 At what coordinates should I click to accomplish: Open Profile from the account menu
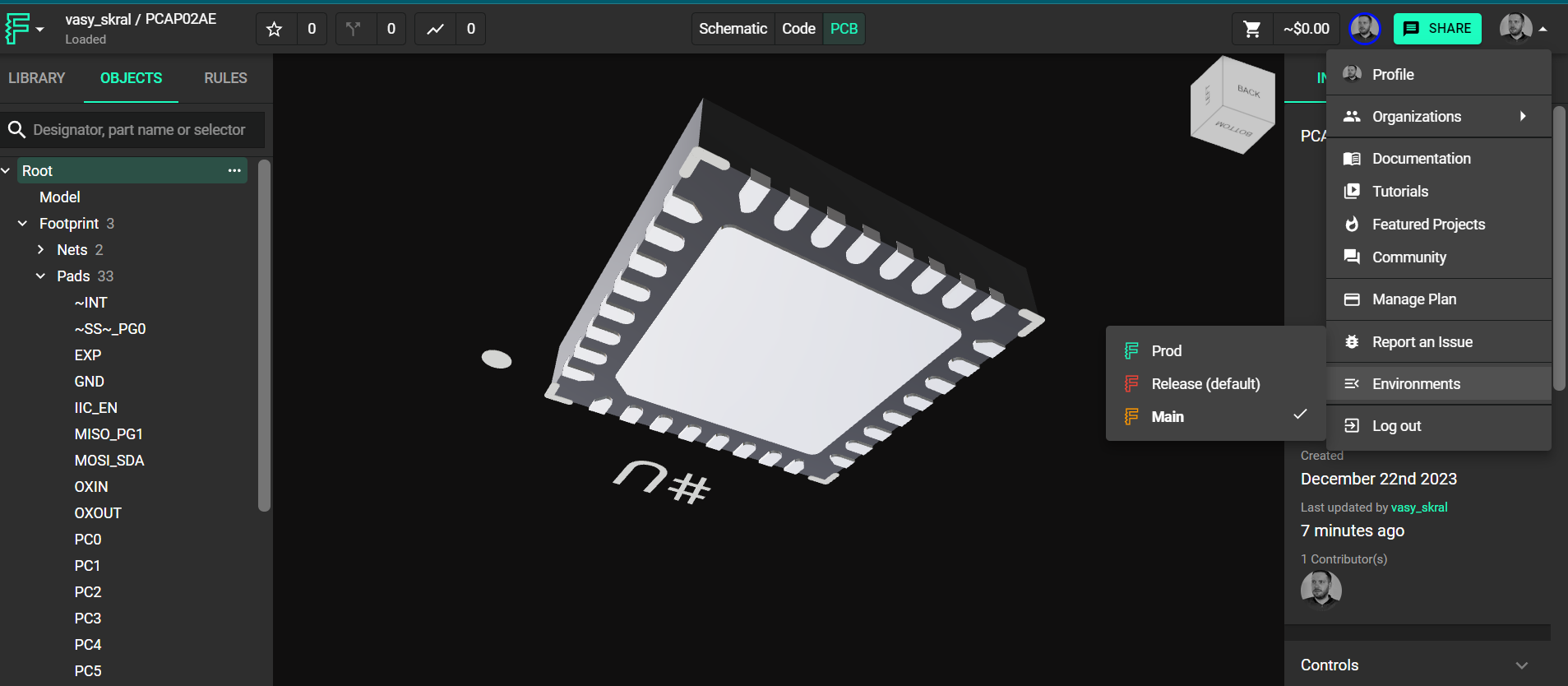pyautogui.click(x=1439, y=74)
